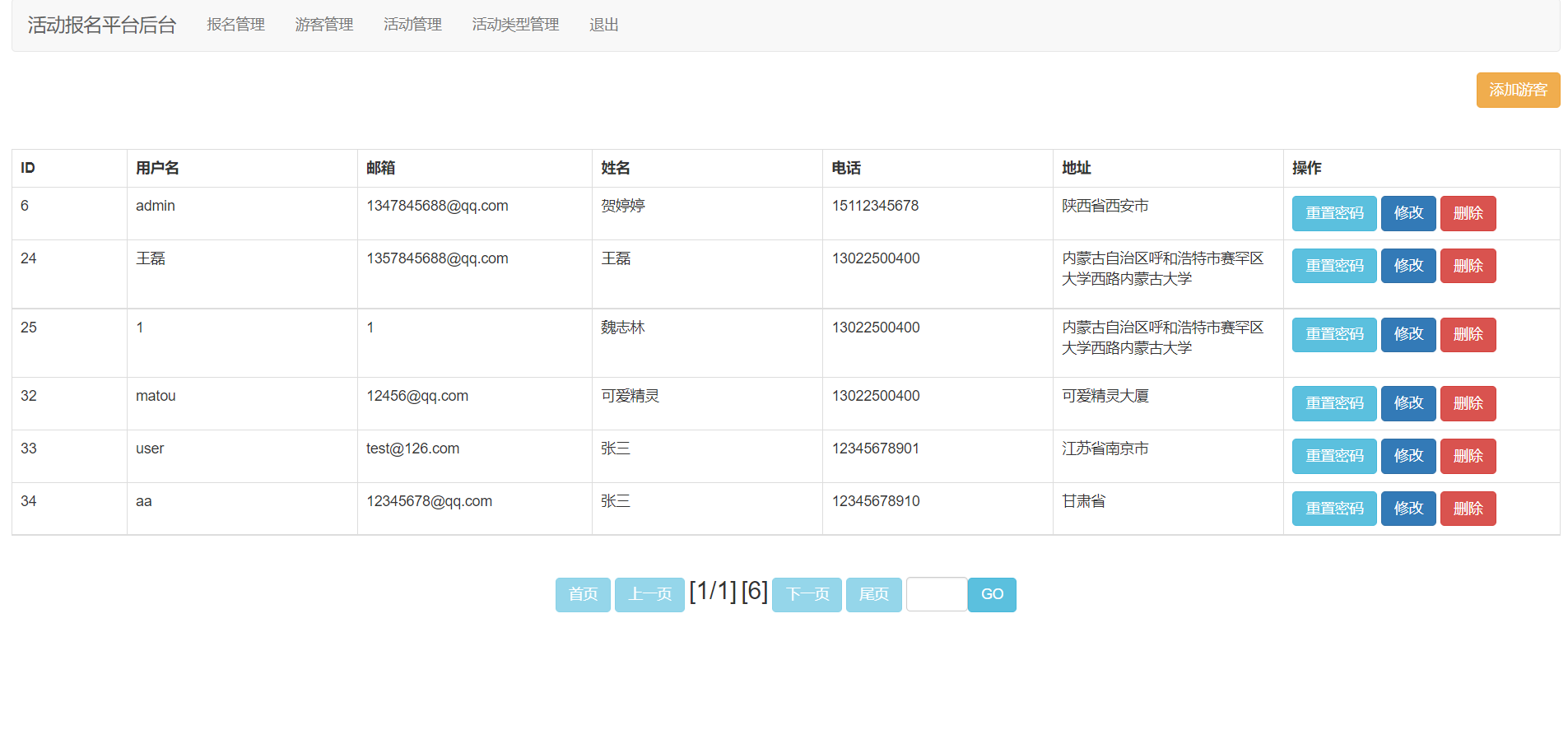Image resolution: width=1568 pixels, height=739 pixels.
Task: Delete the user with ID 24
Action: pyautogui.click(x=1468, y=266)
